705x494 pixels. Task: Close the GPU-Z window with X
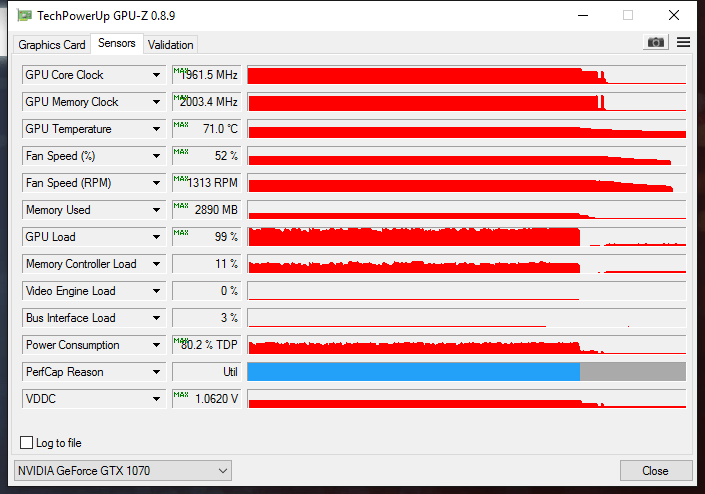(674, 15)
